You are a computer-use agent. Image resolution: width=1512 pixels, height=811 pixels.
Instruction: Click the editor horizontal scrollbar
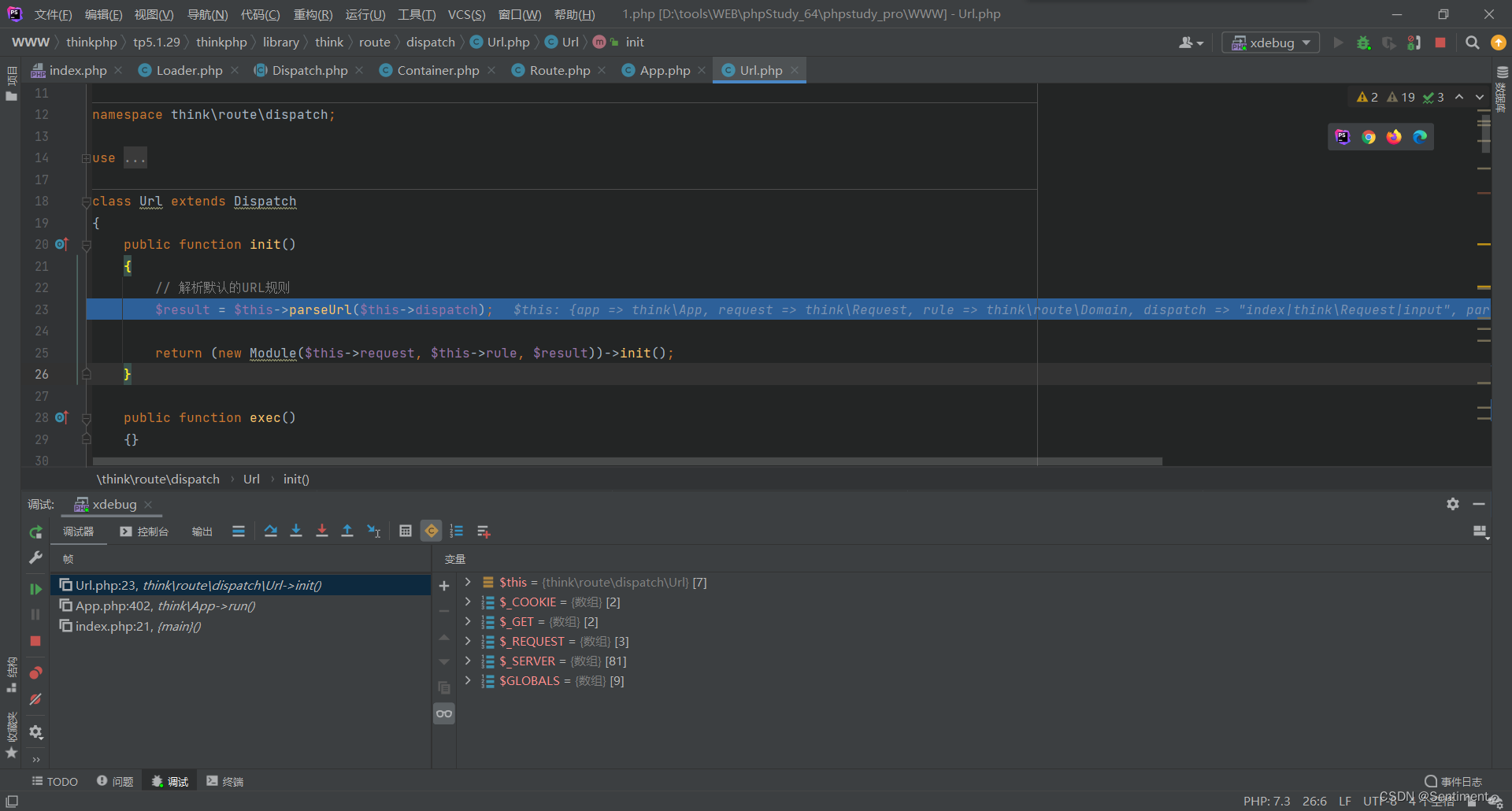tap(627, 461)
